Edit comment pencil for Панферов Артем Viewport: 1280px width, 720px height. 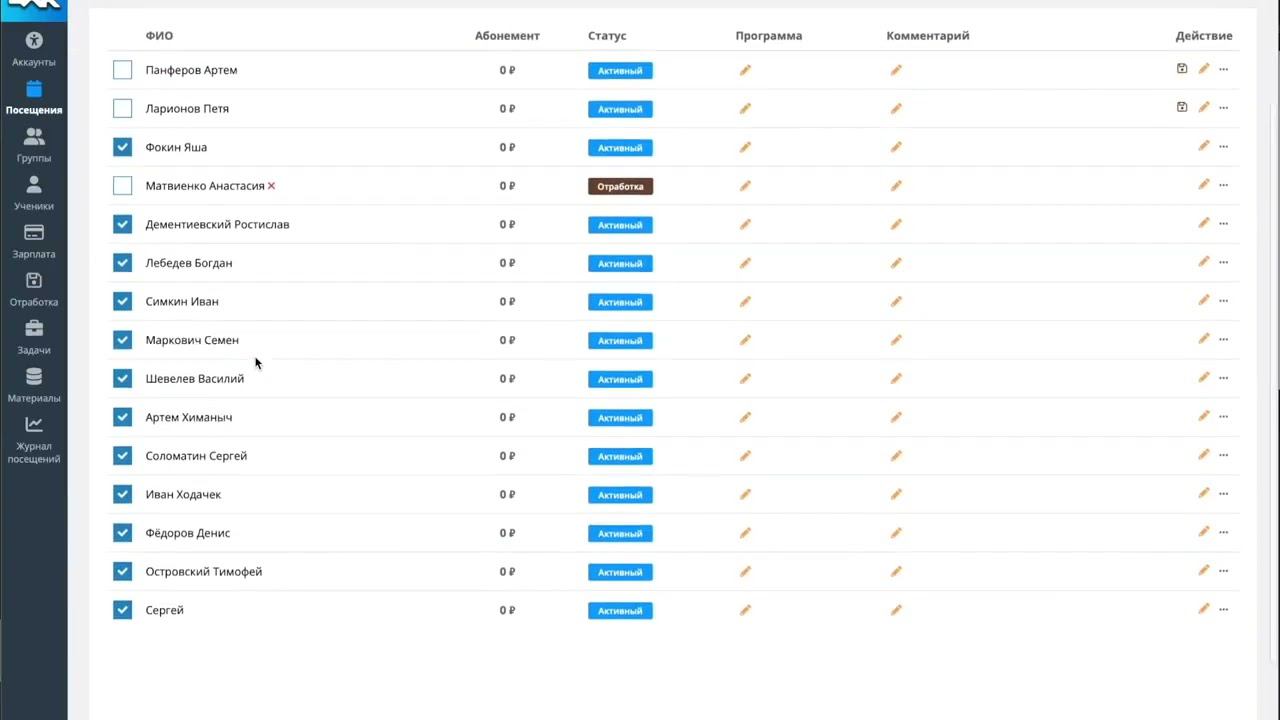pos(896,70)
